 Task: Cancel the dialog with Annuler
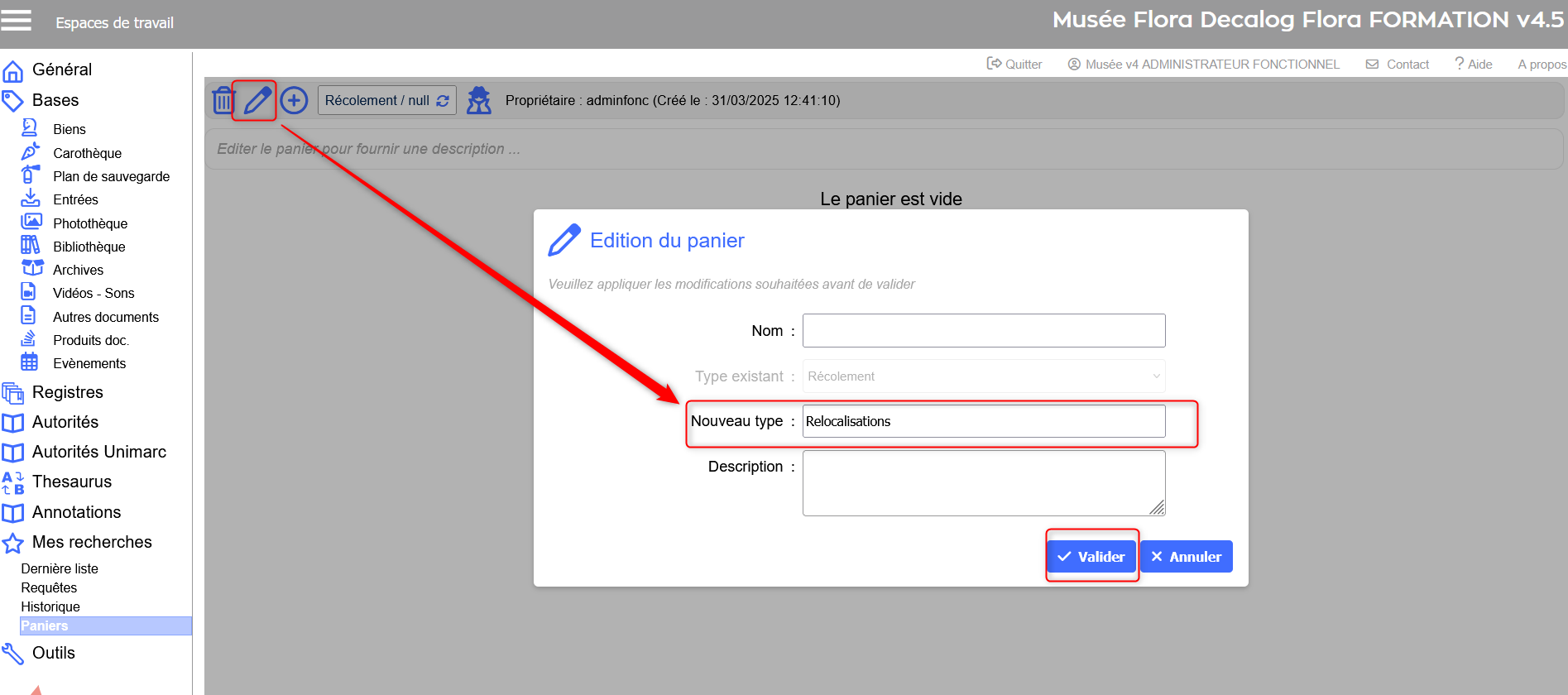pos(1186,557)
